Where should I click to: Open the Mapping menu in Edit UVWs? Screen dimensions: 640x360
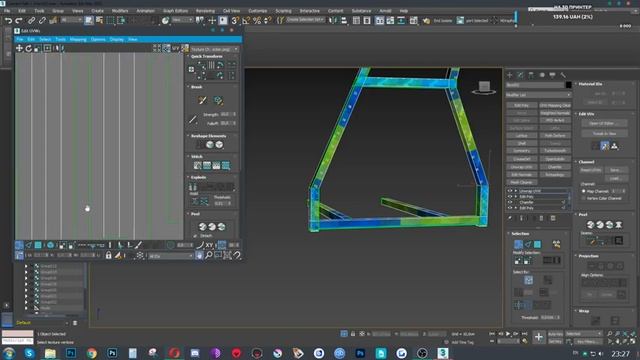[78, 40]
